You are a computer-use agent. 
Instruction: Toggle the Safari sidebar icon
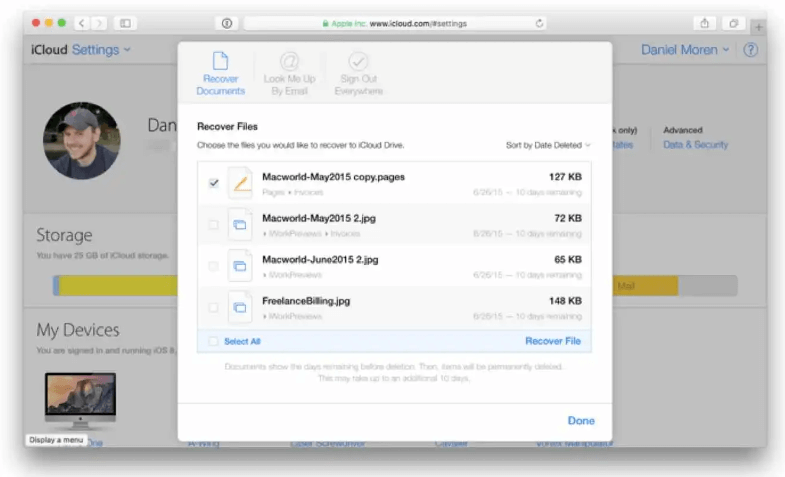click(125, 23)
